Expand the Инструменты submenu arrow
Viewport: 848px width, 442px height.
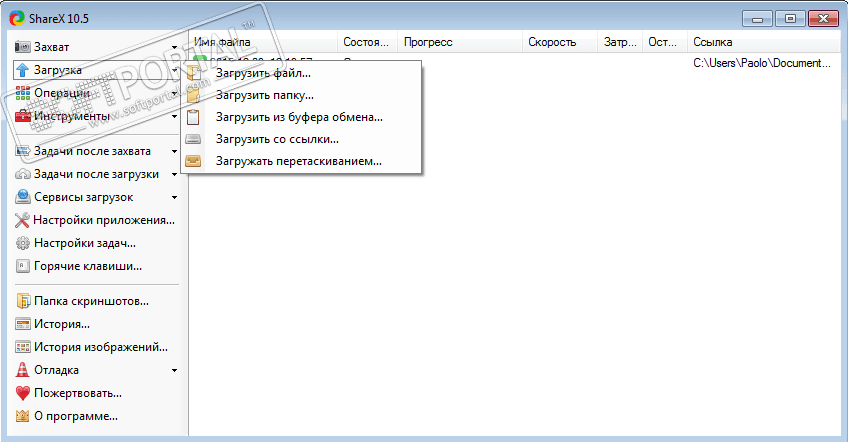(174, 116)
